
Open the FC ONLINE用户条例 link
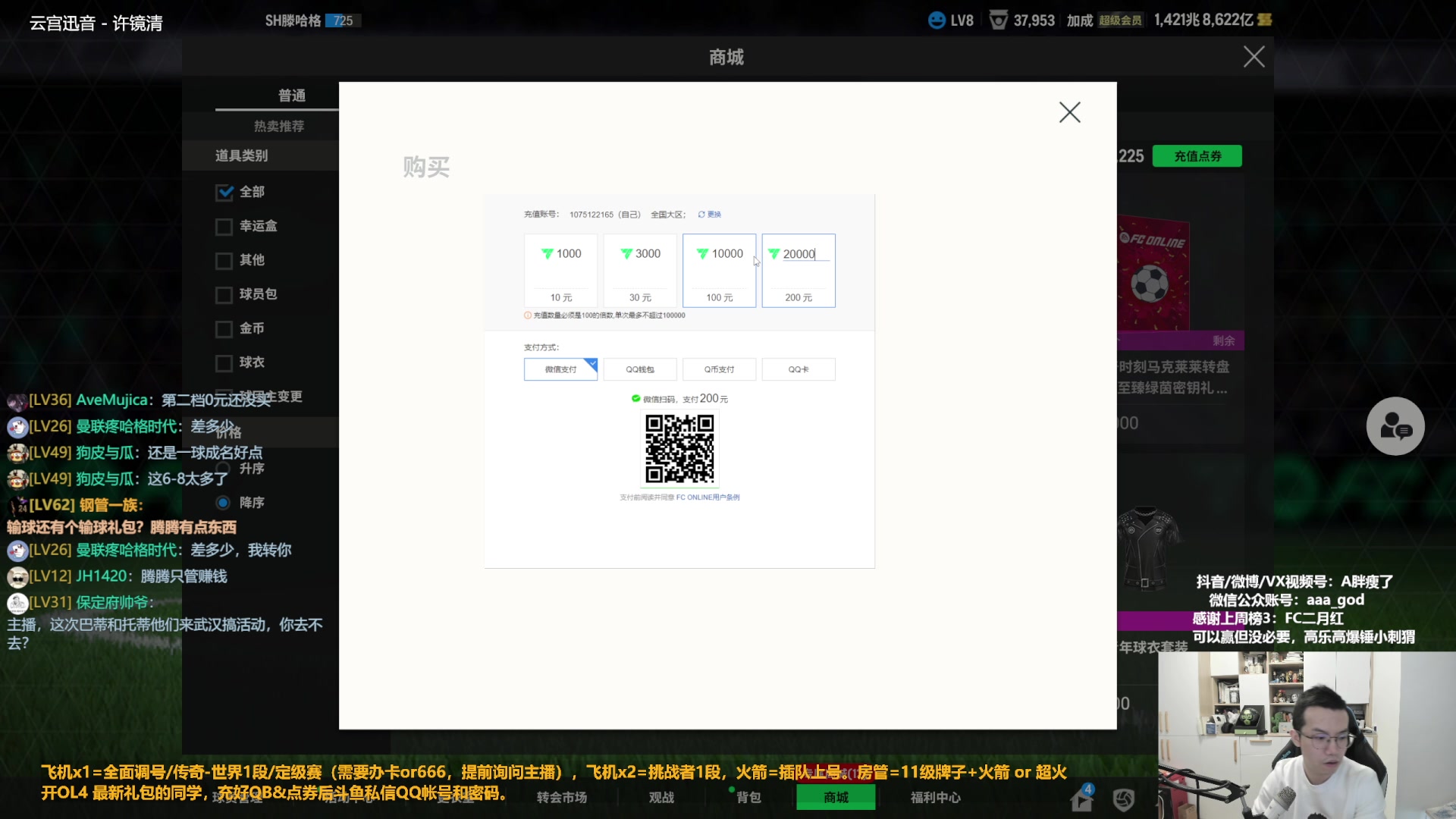[x=708, y=497]
